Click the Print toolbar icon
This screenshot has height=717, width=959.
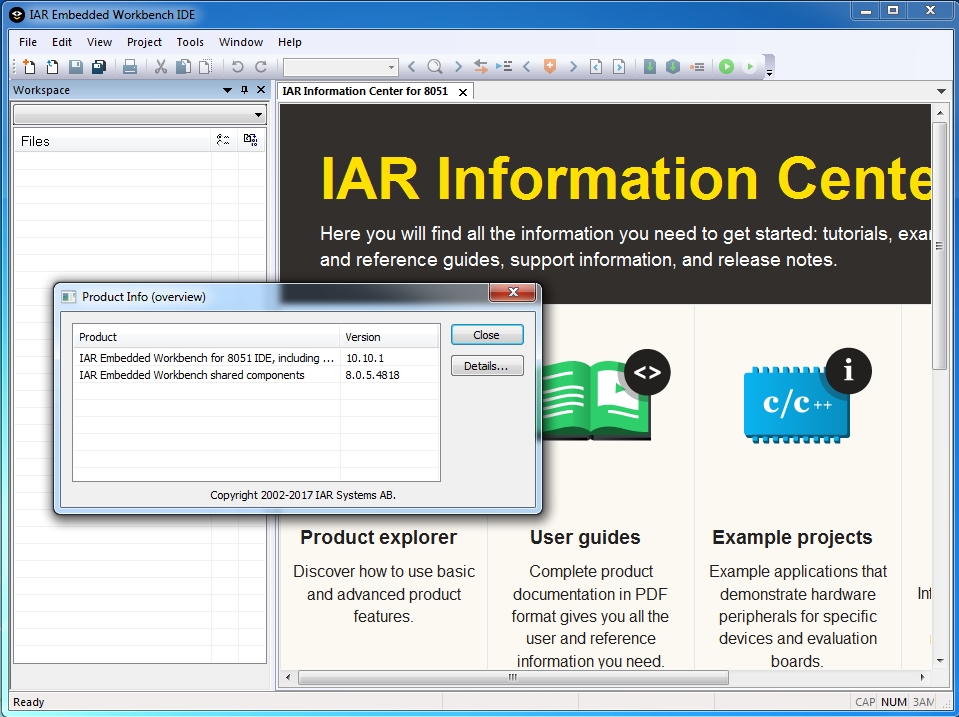[130, 67]
